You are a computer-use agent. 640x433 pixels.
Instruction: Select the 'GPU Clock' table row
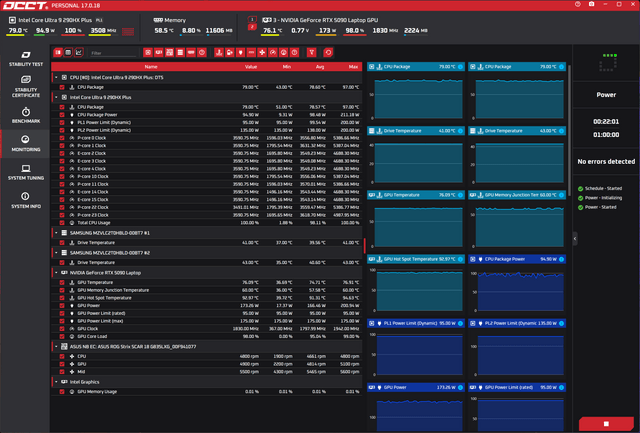pos(207,329)
